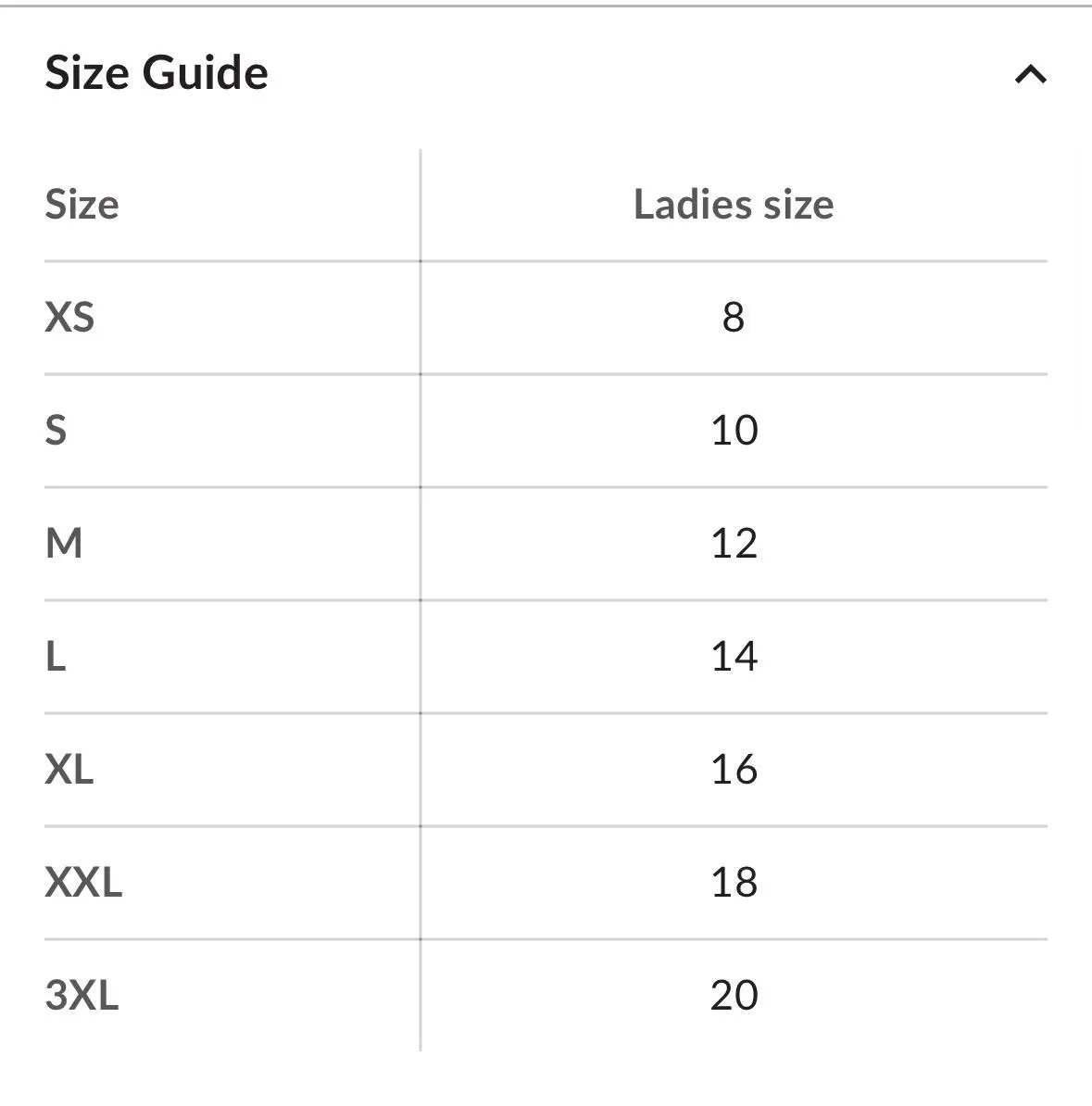Collapse the Size Guide chevron arrow
Image resolution: width=1092 pixels, height=1106 pixels.
tap(1030, 74)
